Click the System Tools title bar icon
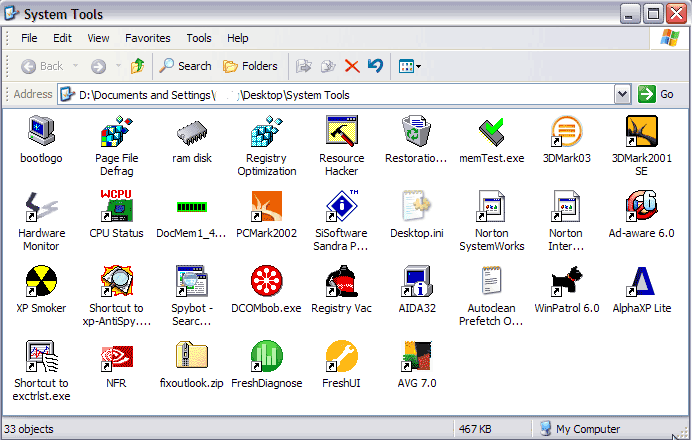The width and height of the screenshot is (692, 440). point(11,13)
